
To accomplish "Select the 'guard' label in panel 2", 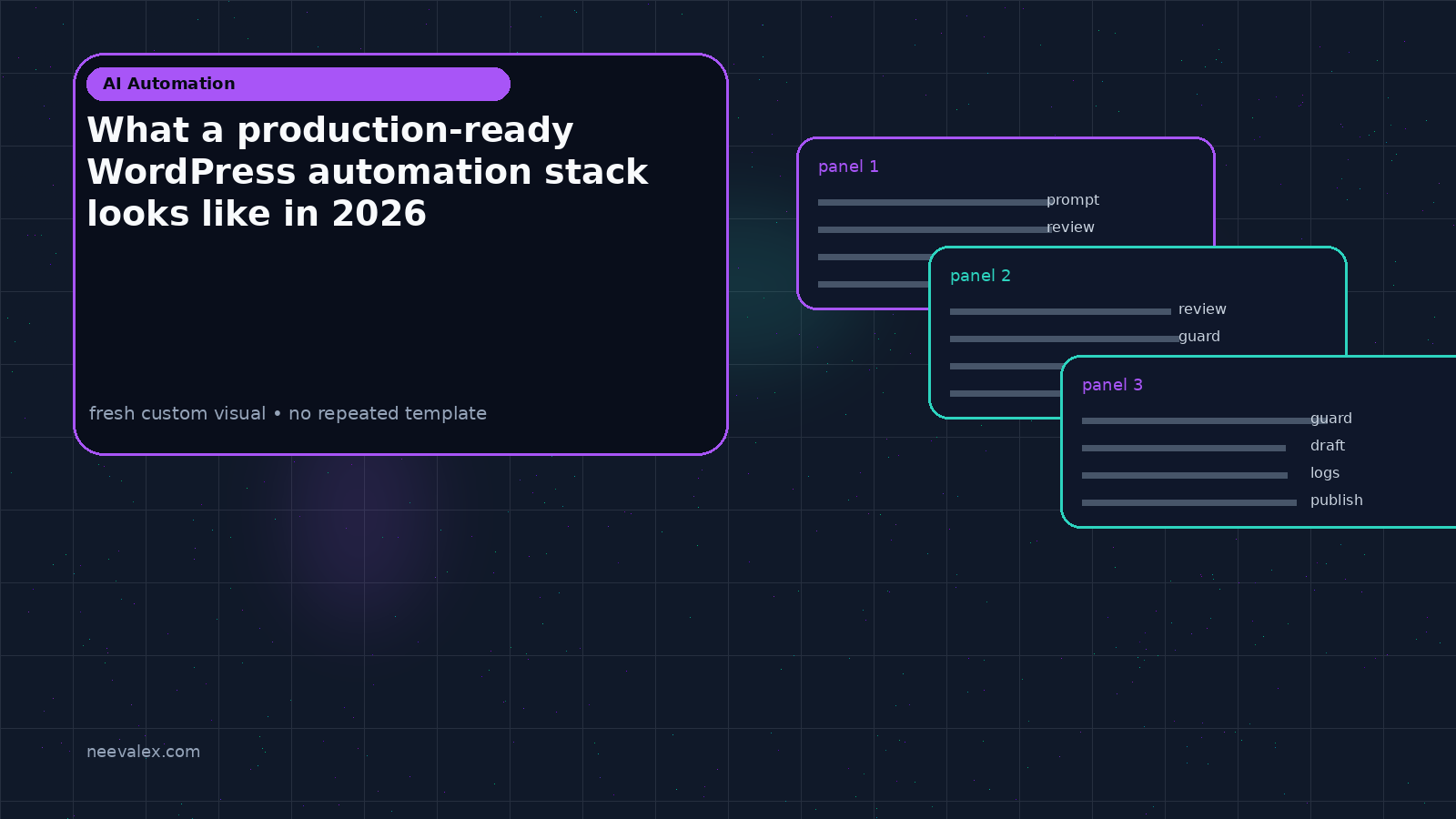I will point(1199,337).
